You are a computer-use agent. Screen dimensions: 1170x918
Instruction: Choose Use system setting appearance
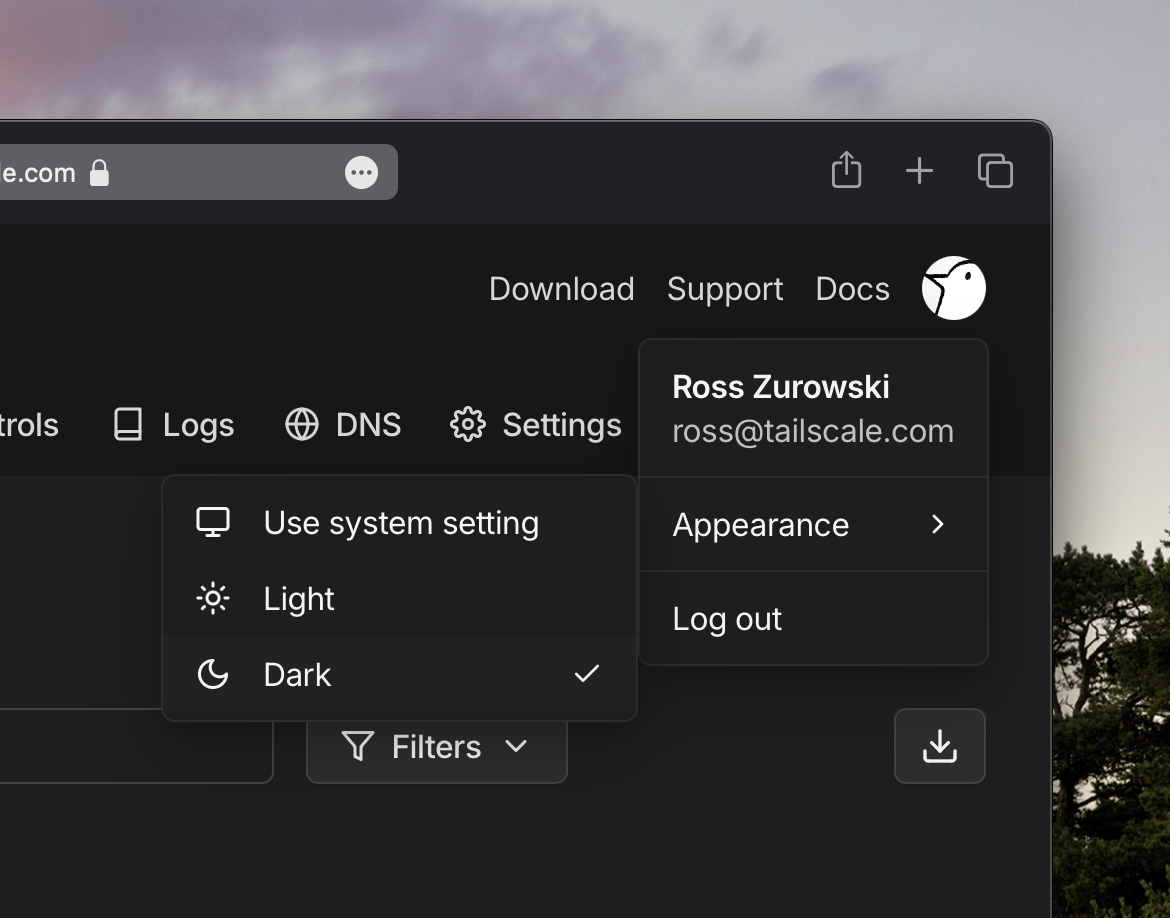click(x=399, y=523)
